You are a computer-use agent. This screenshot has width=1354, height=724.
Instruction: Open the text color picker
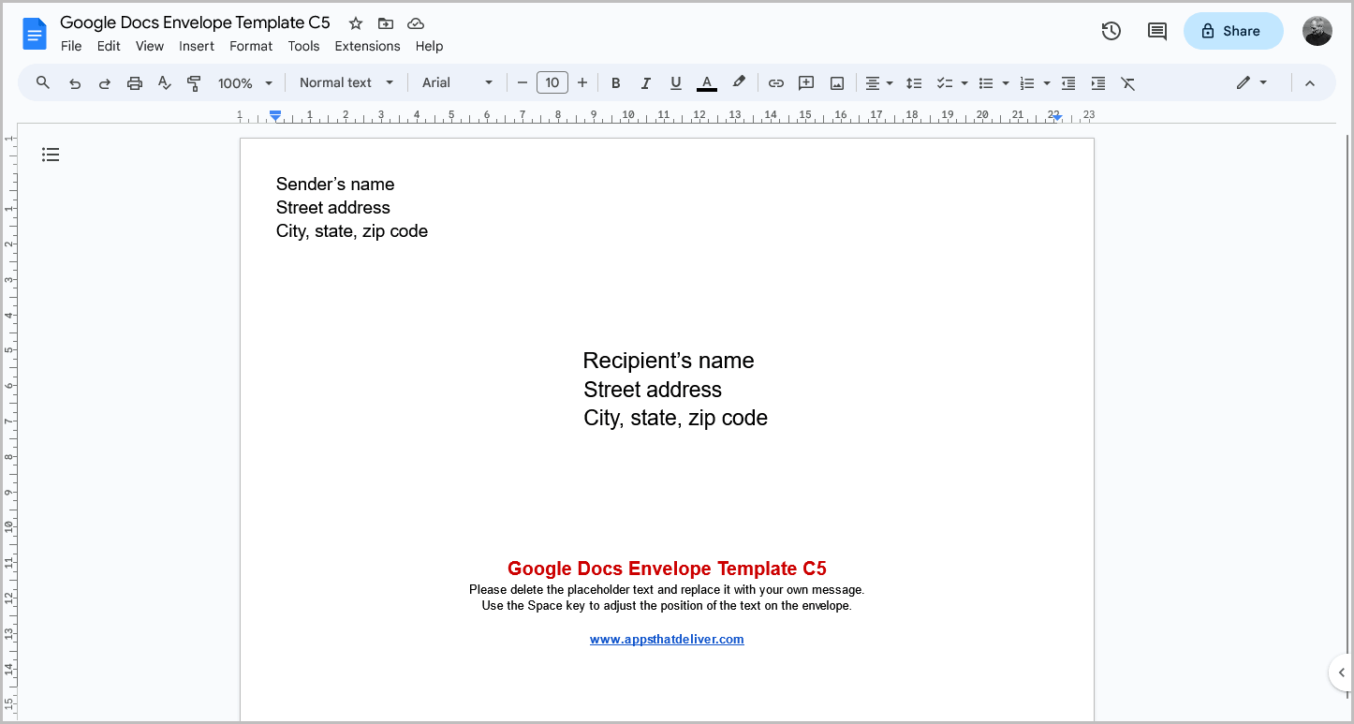(707, 83)
